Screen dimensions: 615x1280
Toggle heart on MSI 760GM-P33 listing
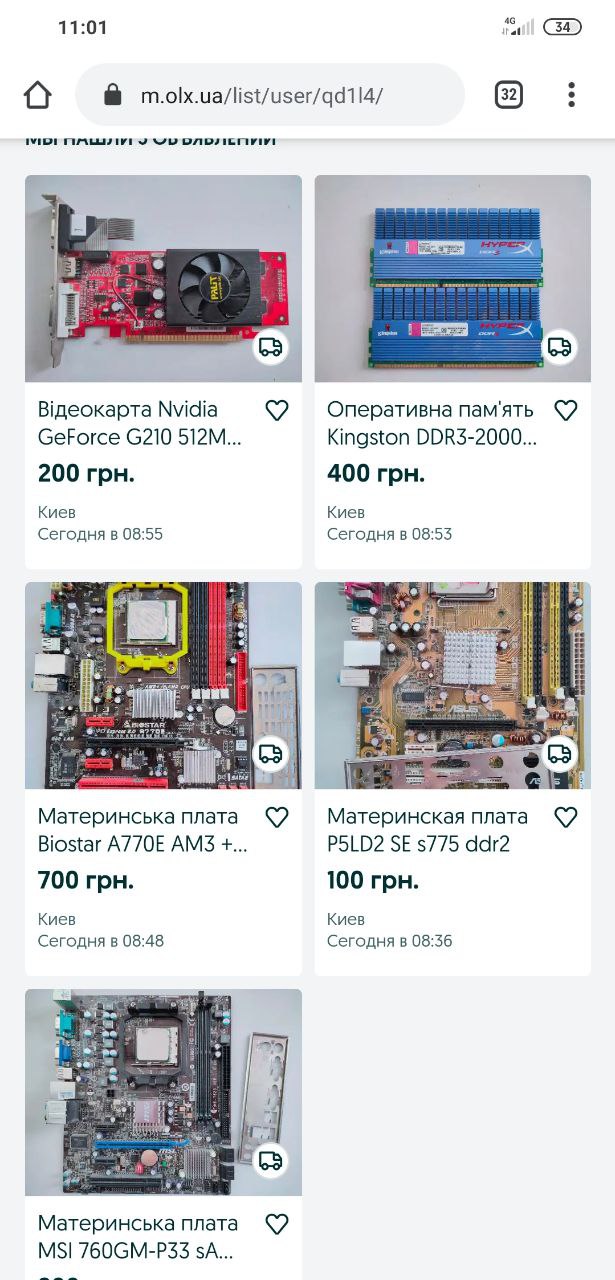pos(277,1224)
